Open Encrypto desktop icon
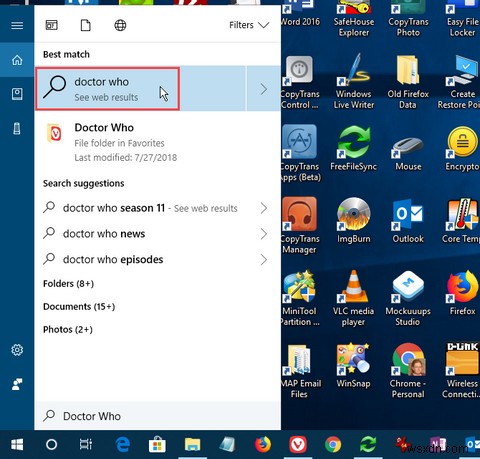This screenshot has height=459, width=480. pos(462,149)
